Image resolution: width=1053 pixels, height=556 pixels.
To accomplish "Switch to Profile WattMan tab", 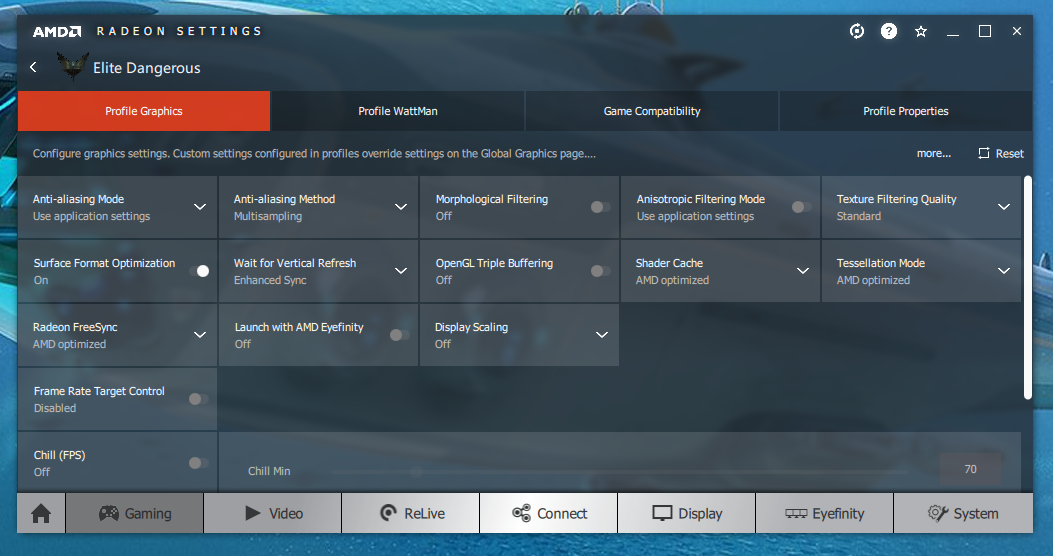I will click(398, 111).
